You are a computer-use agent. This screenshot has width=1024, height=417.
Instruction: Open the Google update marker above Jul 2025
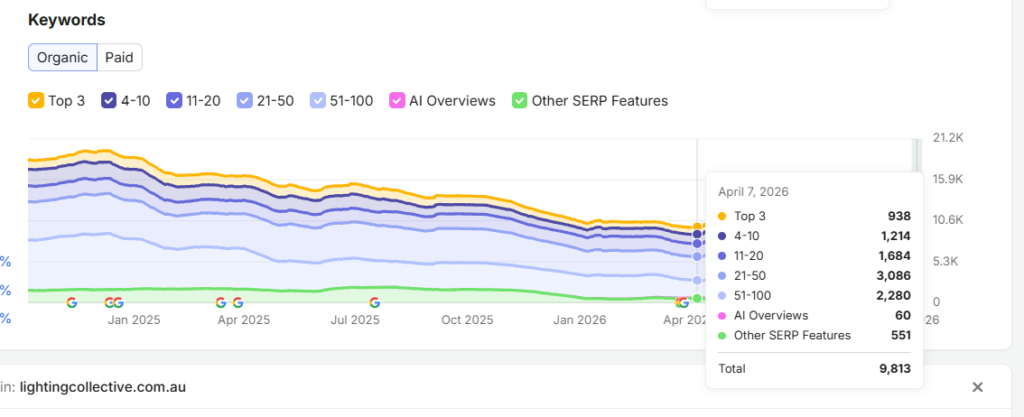coord(374,303)
